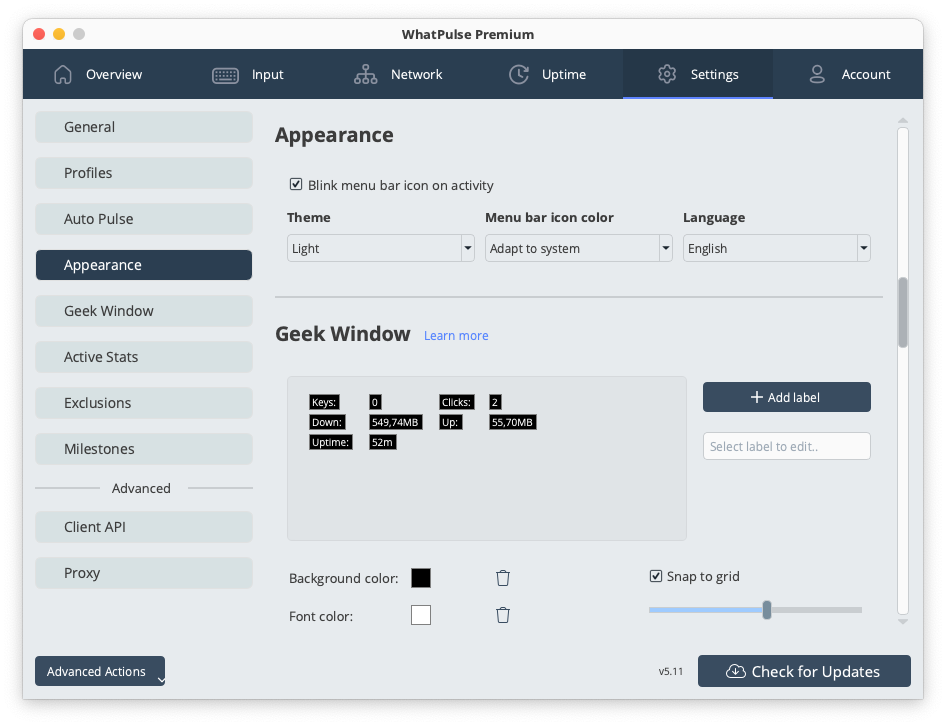This screenshot has width=946, height=726.
Task: Click the Learn more link
Action: (456, 335)
